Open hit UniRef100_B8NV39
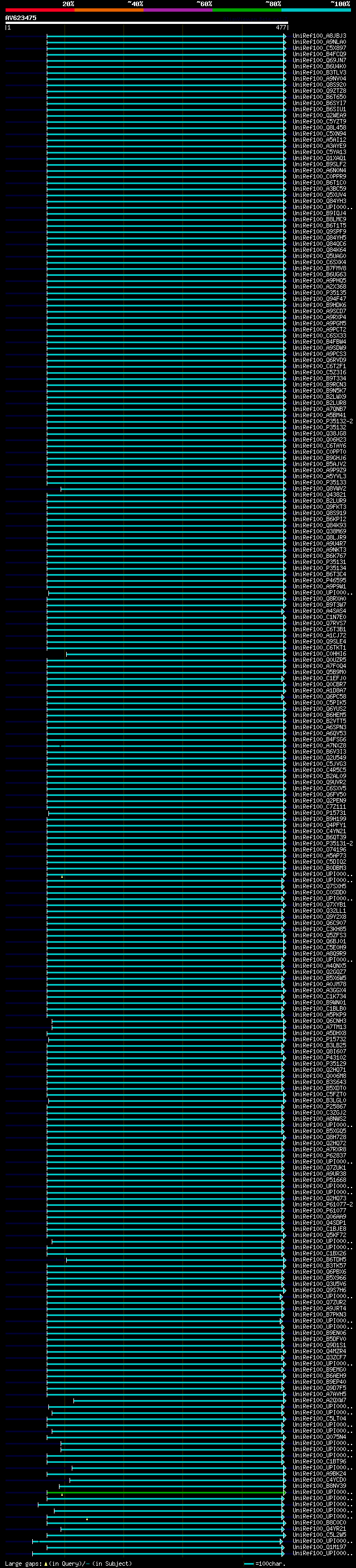356x1568 pixels. (x=319, y=1485)
